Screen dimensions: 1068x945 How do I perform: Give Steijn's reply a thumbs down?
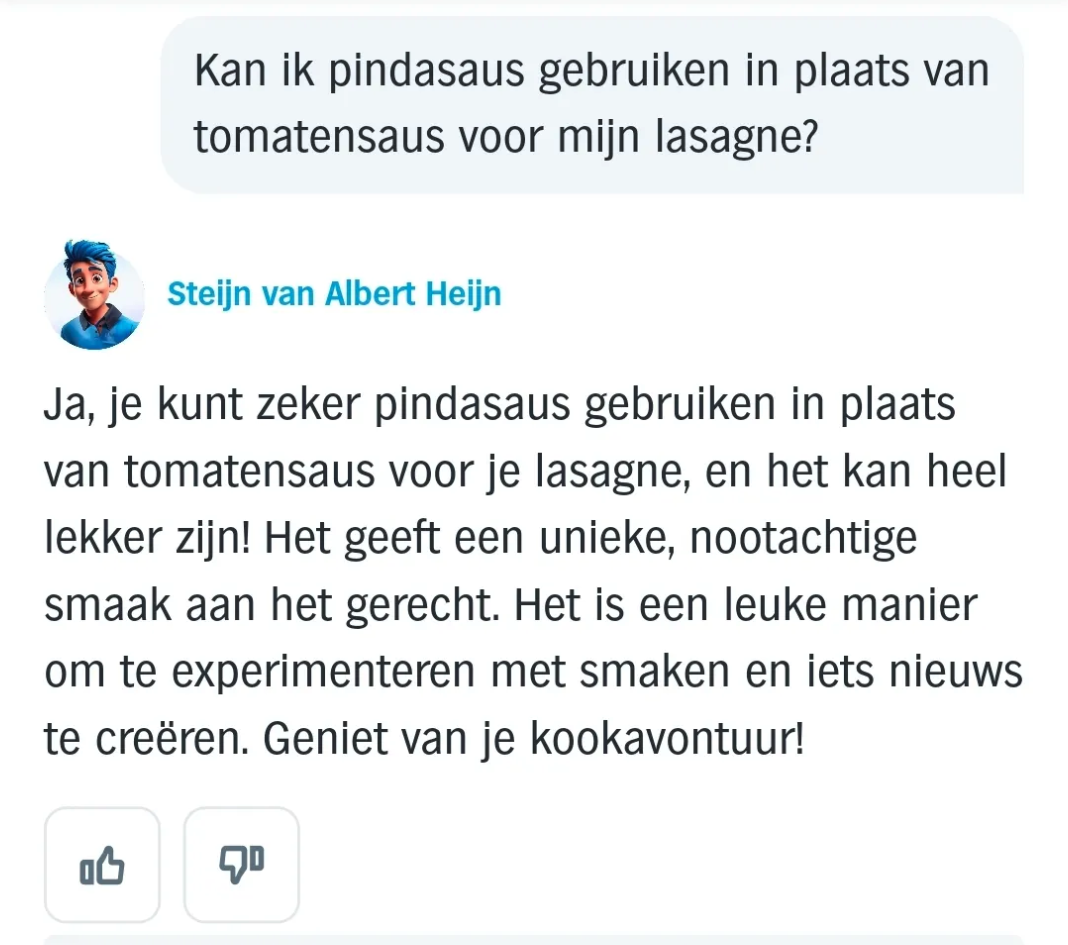pyautogui.click(x=241, y=865)
